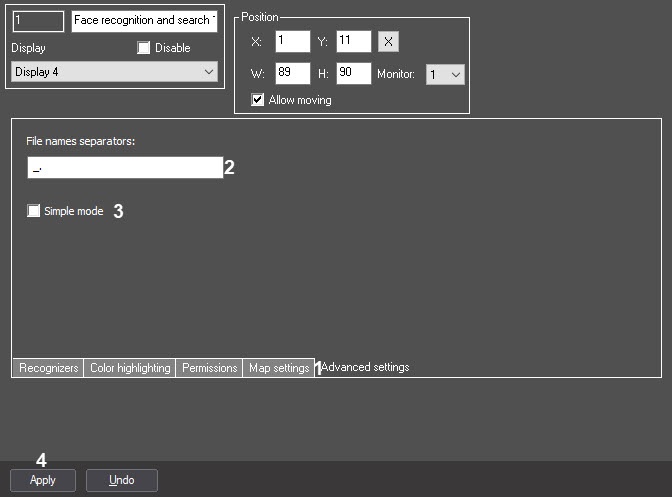Click the Undo button
This screenshot has height=497, width=672.
pyautogui.click(x=121, y=480)
